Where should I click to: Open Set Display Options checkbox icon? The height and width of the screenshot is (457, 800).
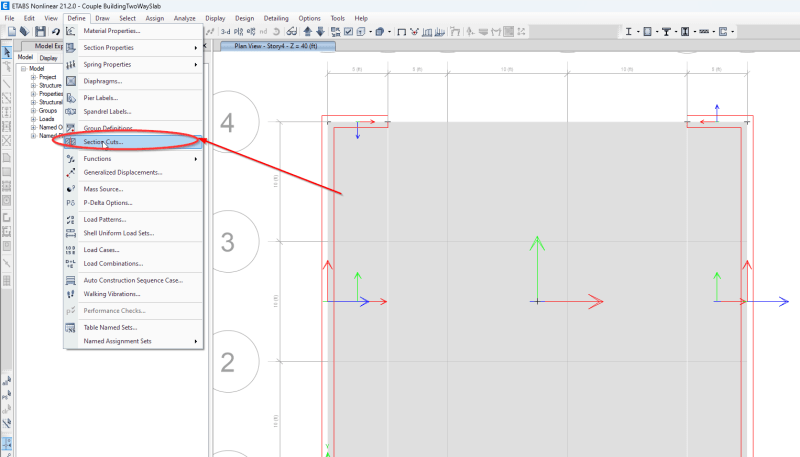coord(348,32)
